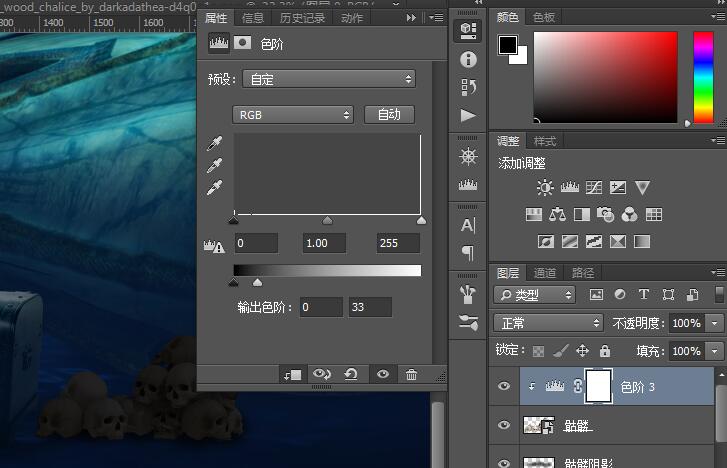Switch to the 信息 tab

pos(253,18)
